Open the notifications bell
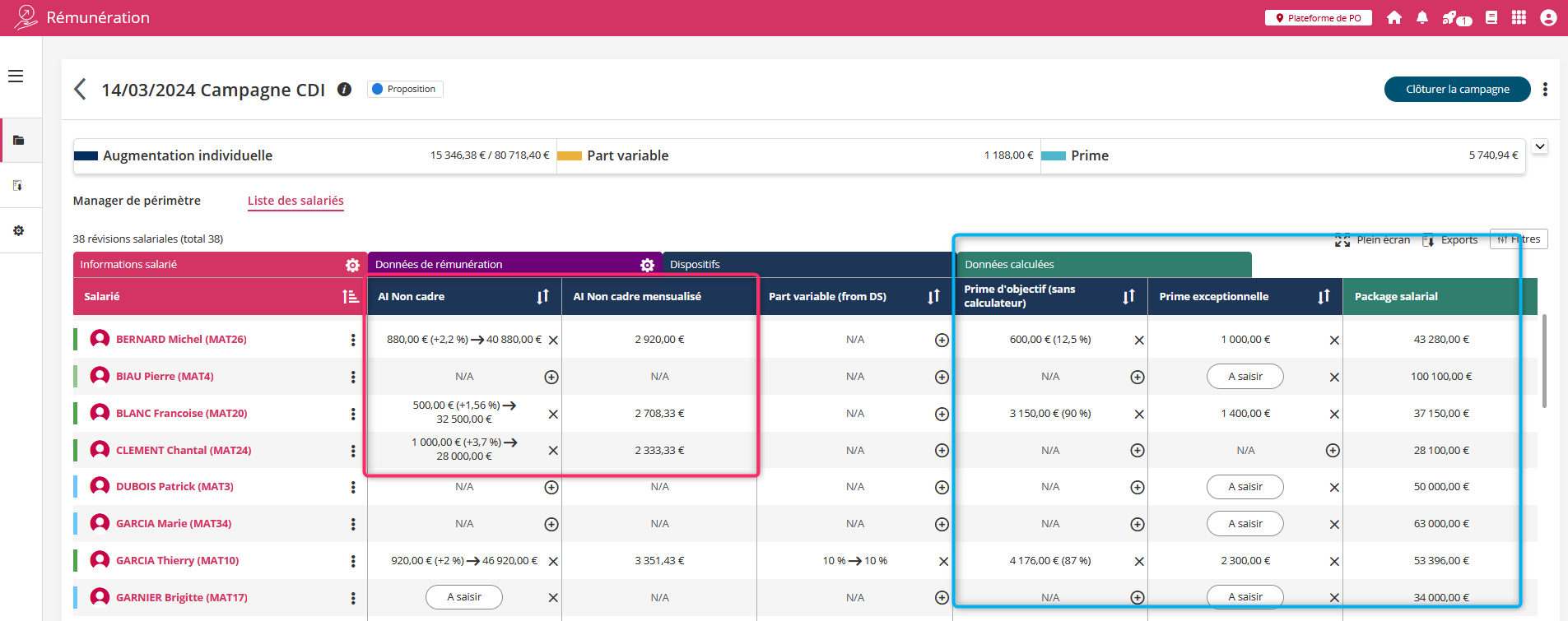Screen dimensions: 1568x621 pyautogui.click(x=1422, y=18)
